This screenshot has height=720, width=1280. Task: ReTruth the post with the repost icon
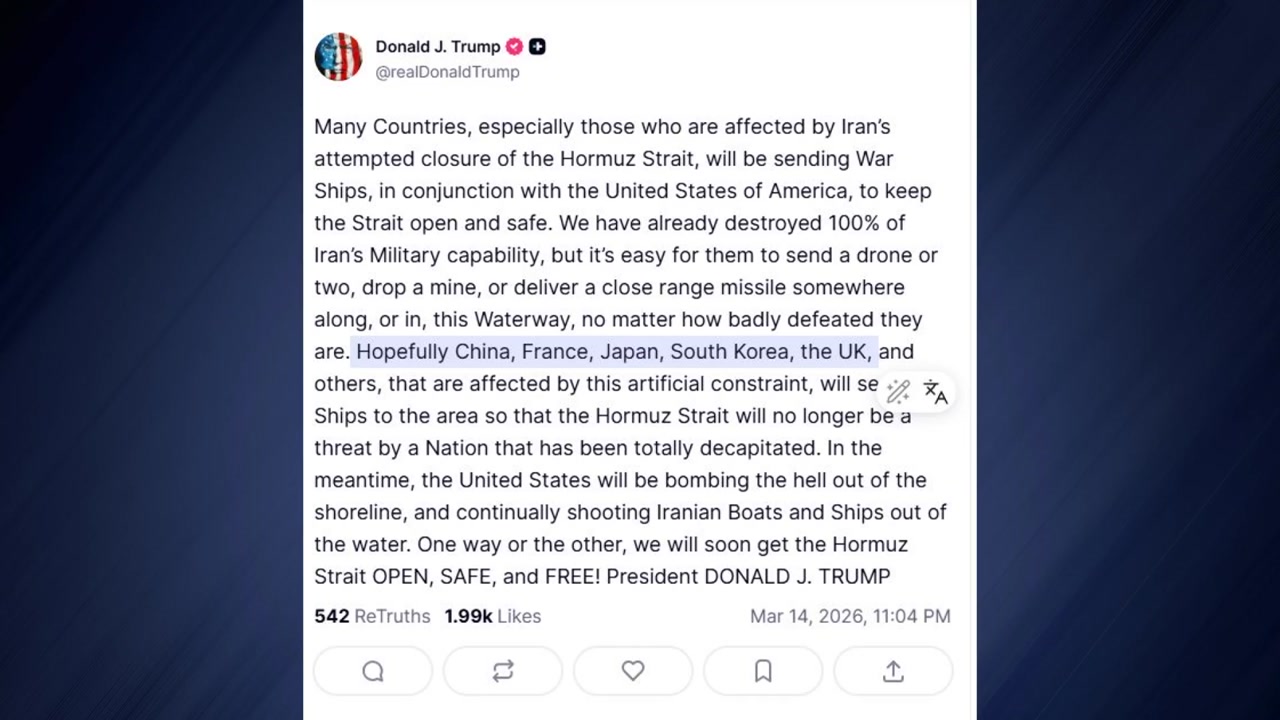[x=503, y=672]
